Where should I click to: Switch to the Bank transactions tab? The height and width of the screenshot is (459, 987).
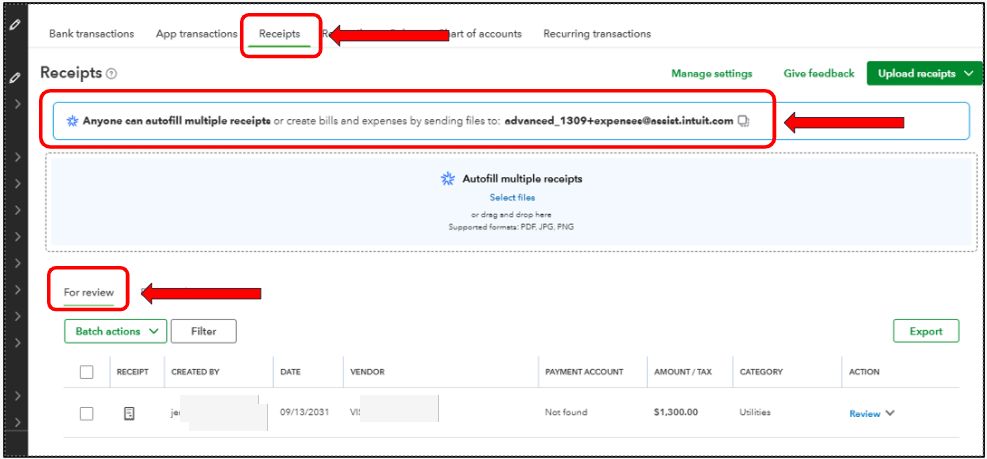click(91, 34)
